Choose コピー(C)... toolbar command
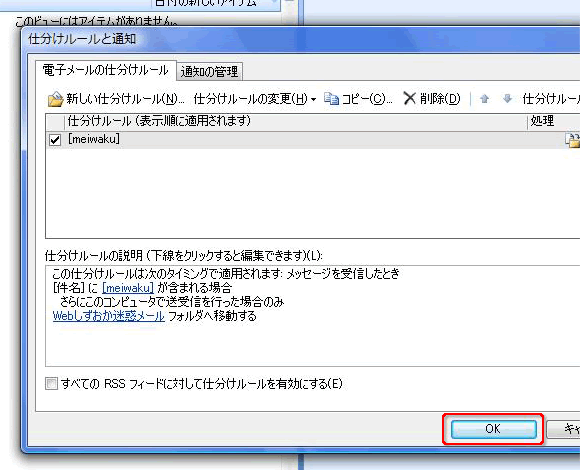 pos(367,99)
